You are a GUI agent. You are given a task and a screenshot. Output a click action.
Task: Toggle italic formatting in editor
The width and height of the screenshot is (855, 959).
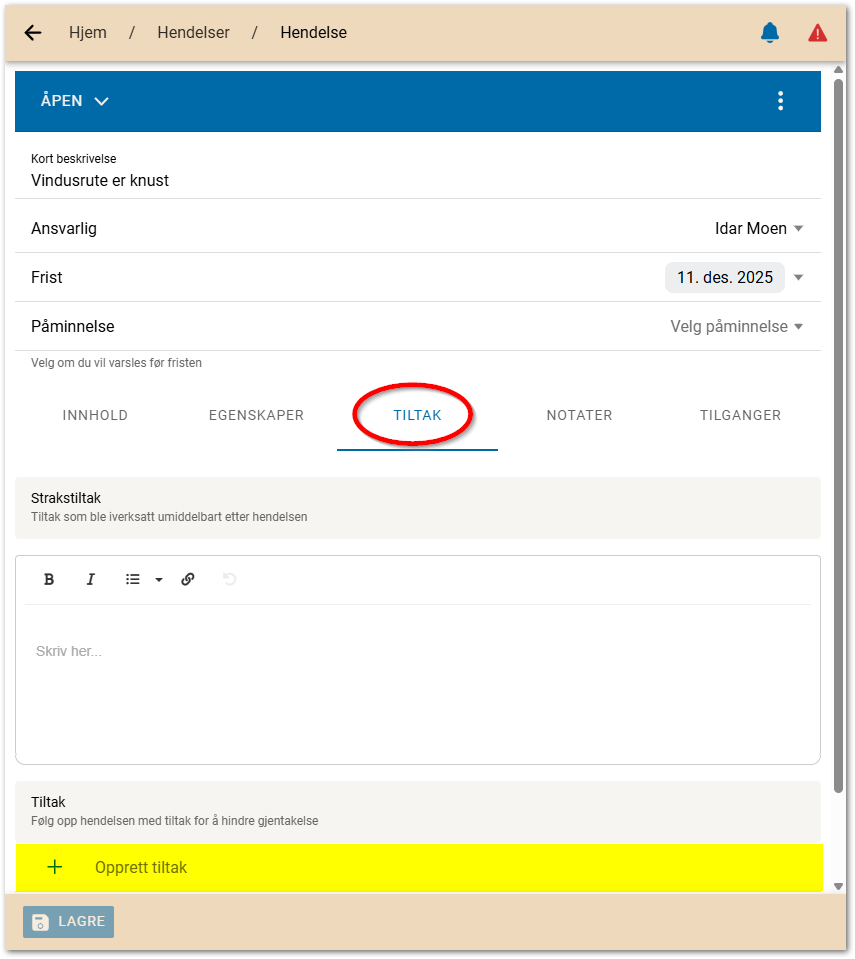(x=90, y=579)
